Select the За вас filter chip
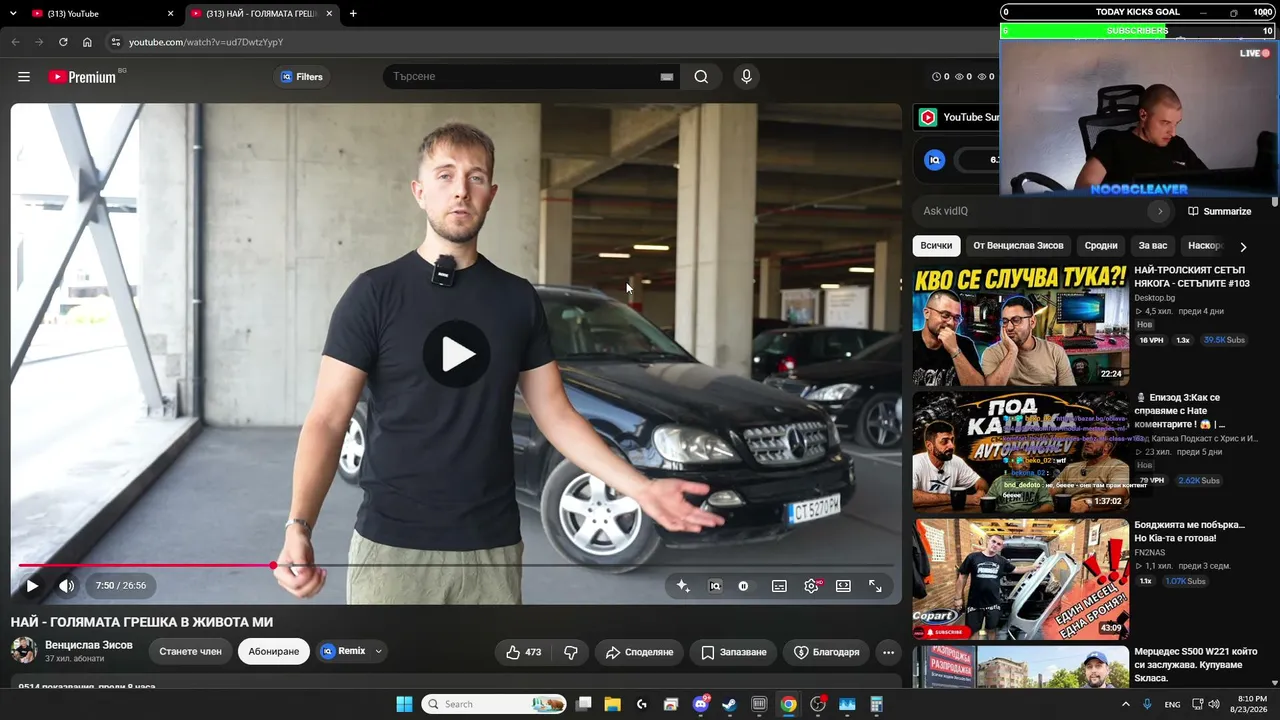The width and height of the screenshot is (1280, 720). point(1153,246)
